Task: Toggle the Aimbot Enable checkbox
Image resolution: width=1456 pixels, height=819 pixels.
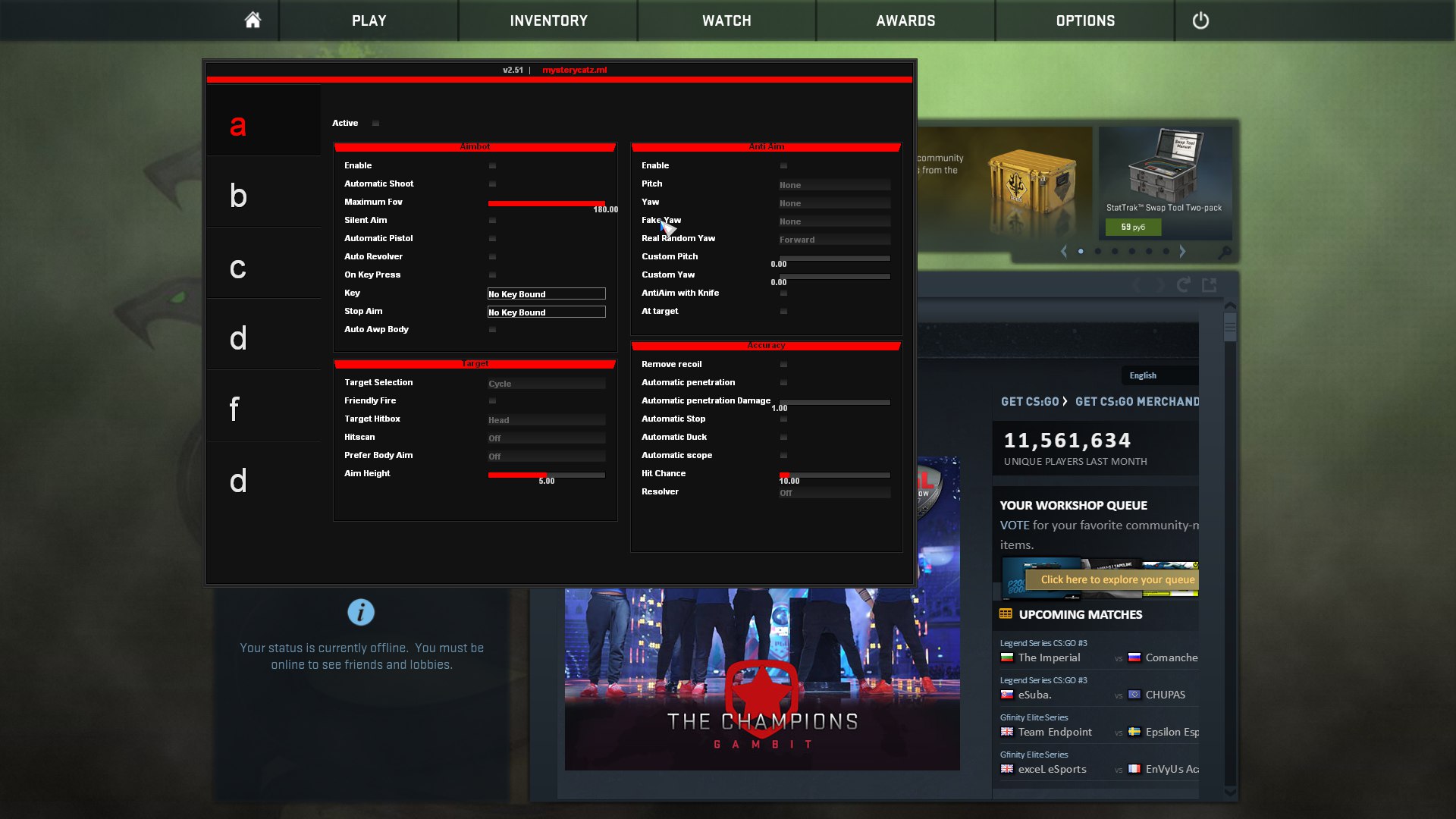Action: click(x=492, y=165)
